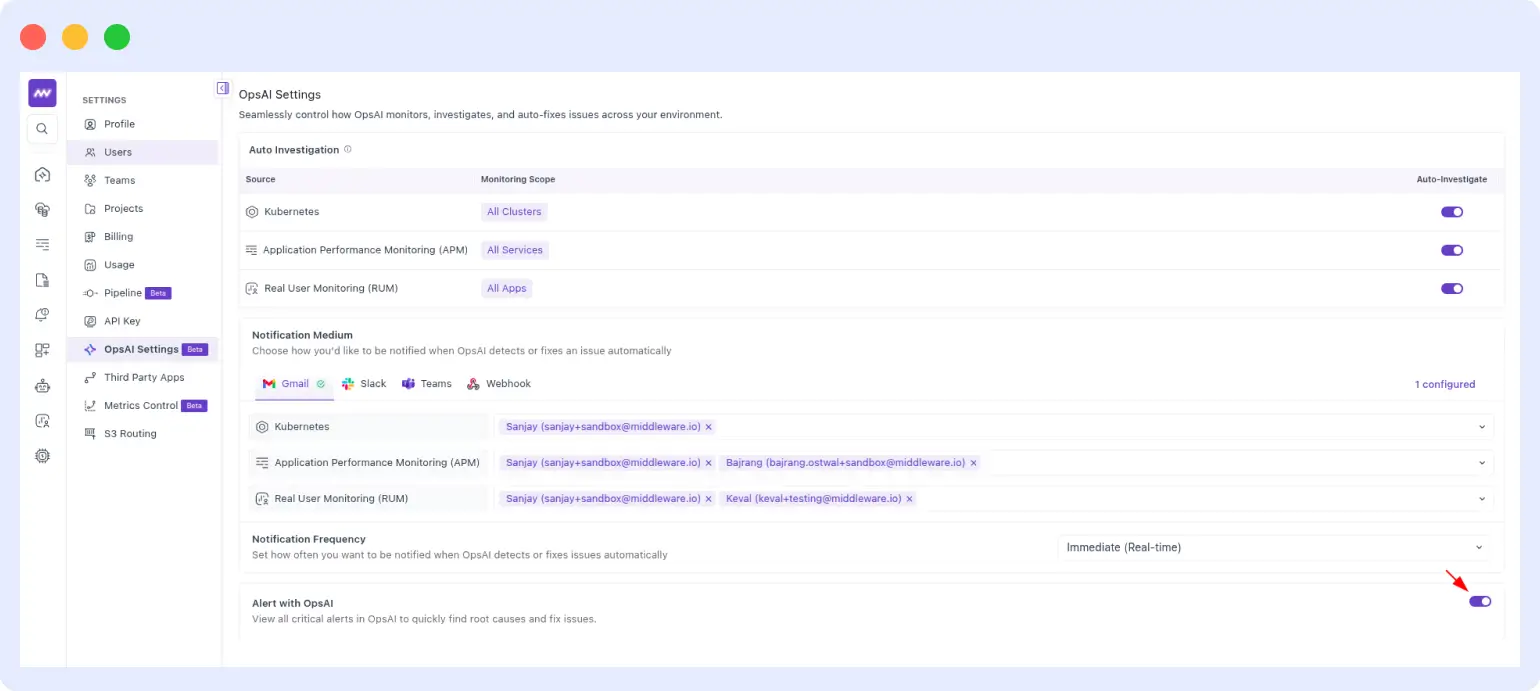Remove Keval from RUM recipients

[909, 499]
